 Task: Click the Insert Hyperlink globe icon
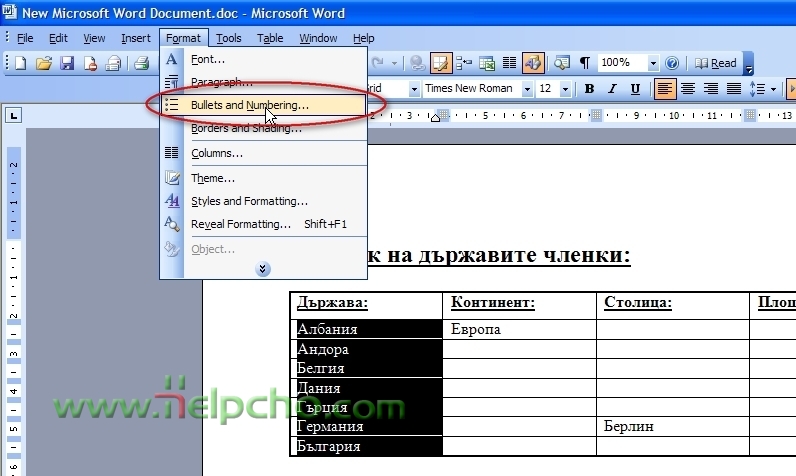tap(417, 63)
